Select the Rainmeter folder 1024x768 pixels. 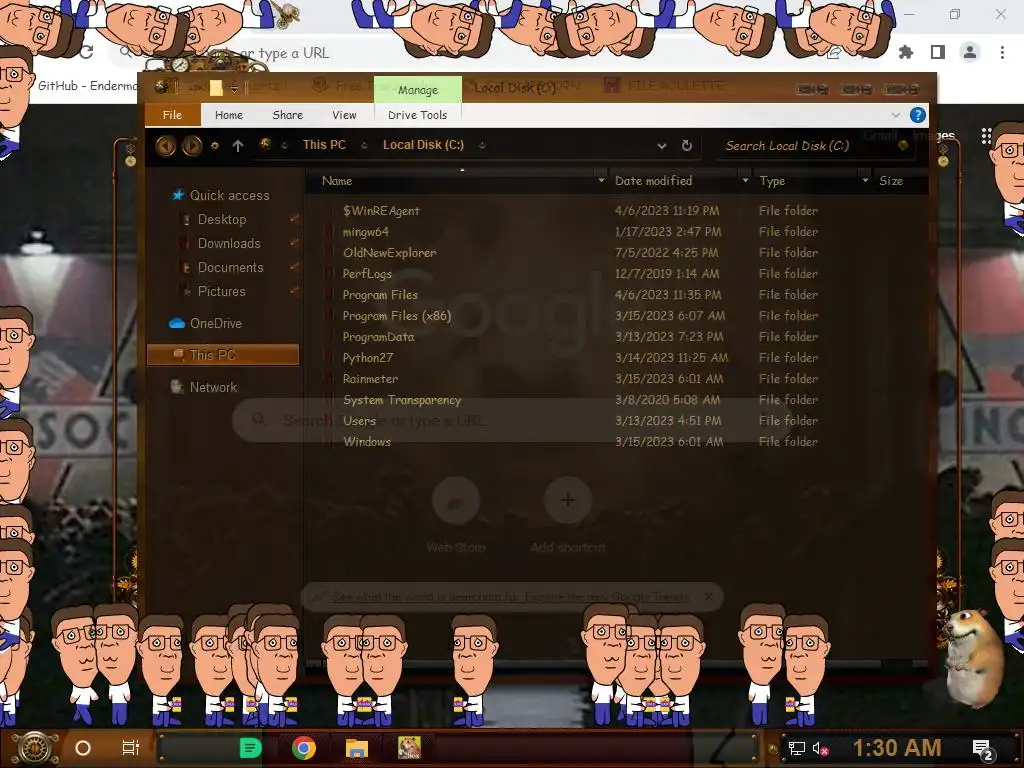click(x=370, y=379)
